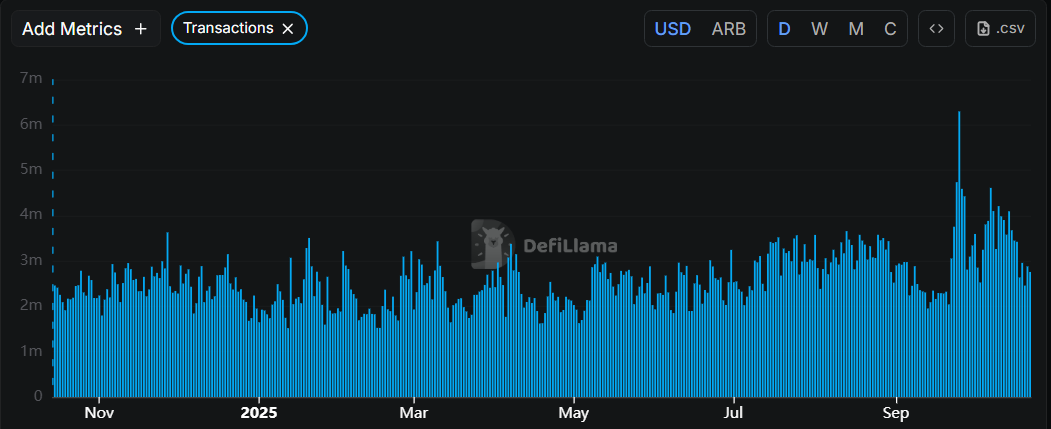This screenshot has width=1051, height=429.
Task: Select the monthly (M) interval
Action: (856, 29)
